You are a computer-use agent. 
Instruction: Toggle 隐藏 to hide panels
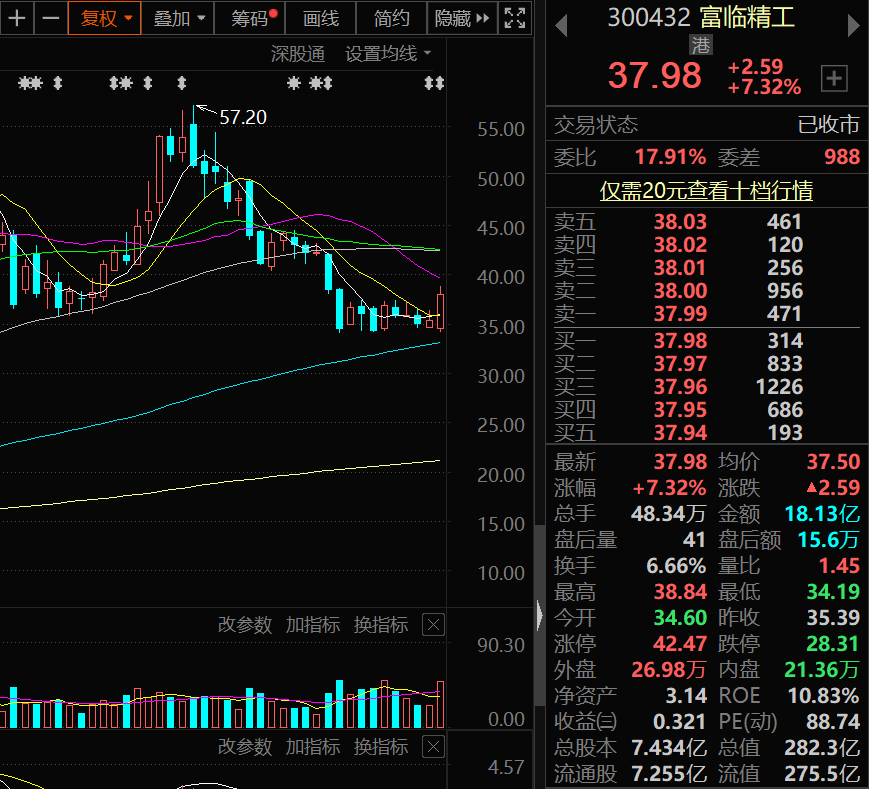click(x=462, y=18)
